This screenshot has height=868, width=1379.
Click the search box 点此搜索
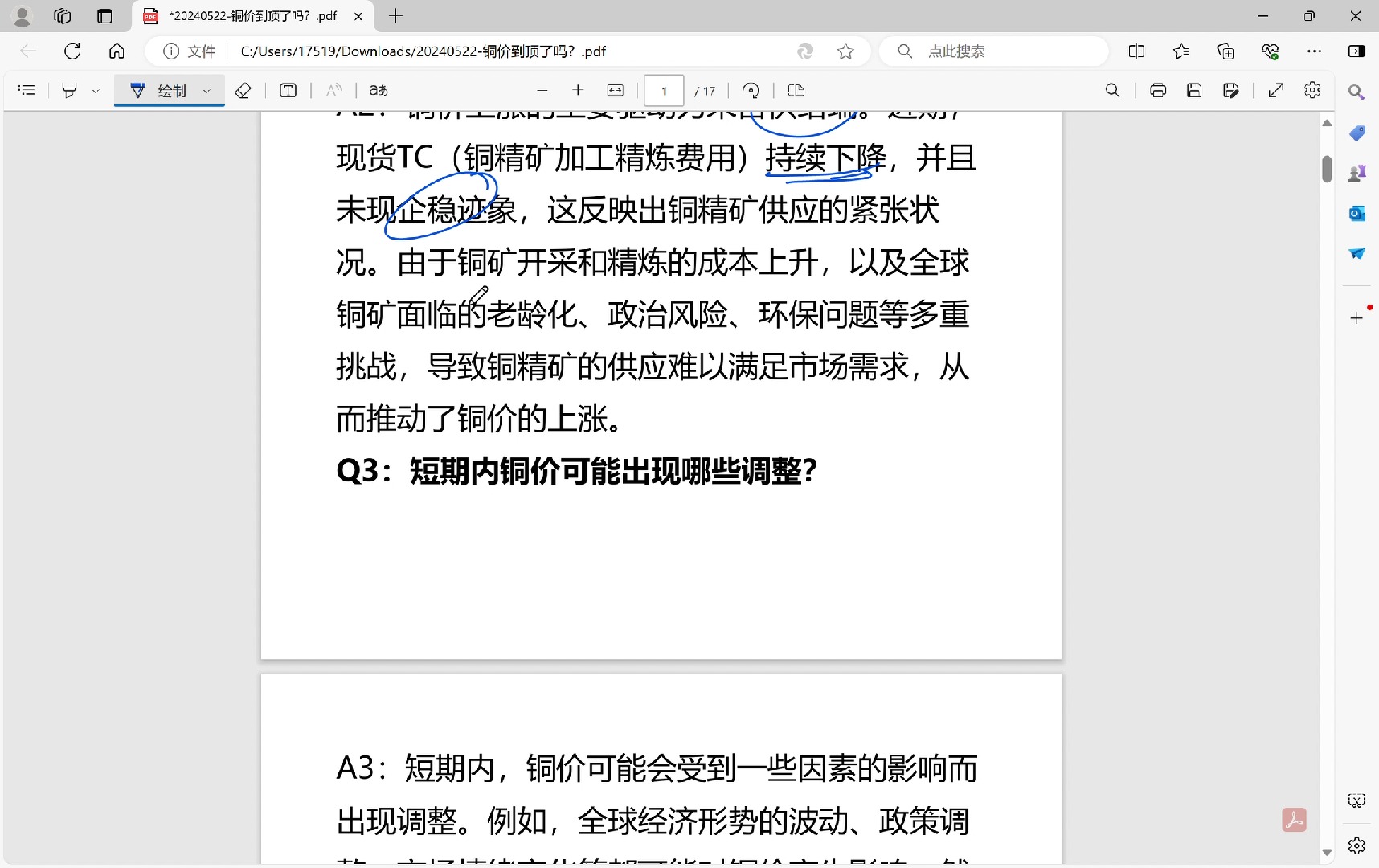(x=993, y=51)
